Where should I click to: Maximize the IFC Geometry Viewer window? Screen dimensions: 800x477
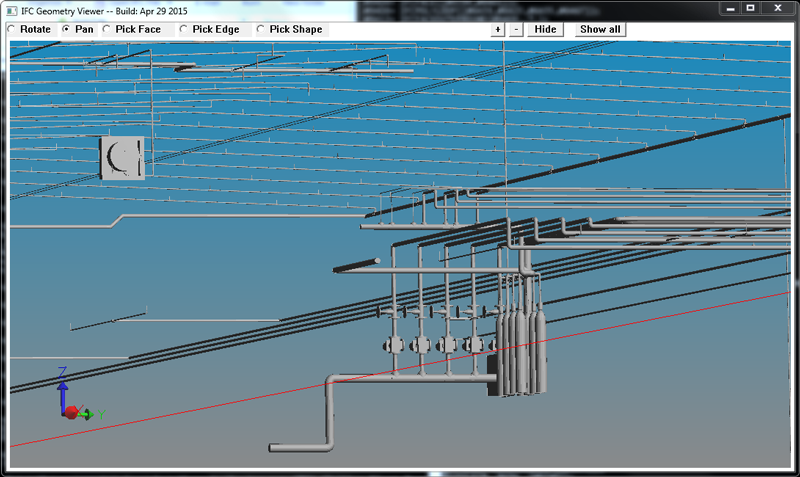[x=751, y=8]
